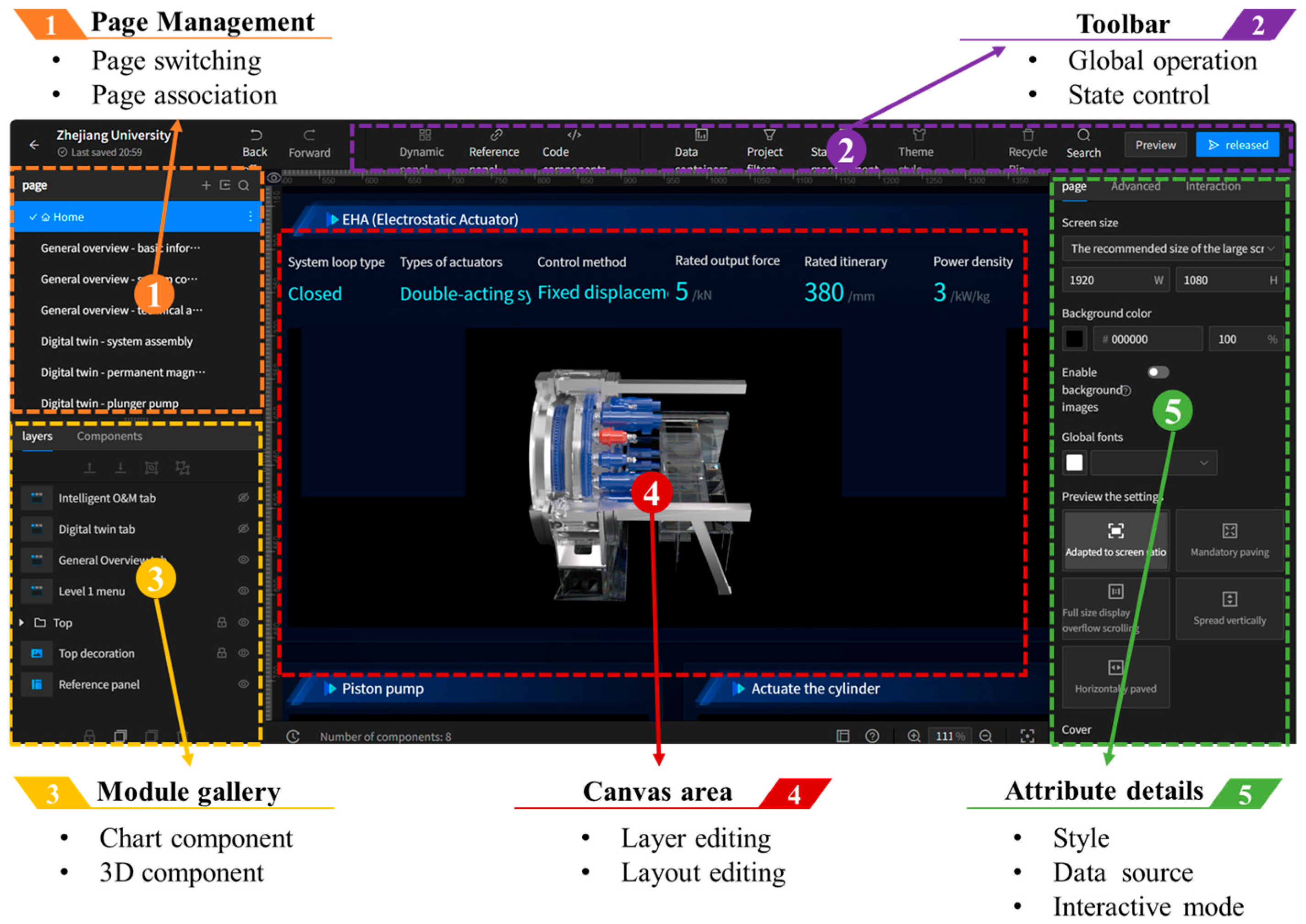Click the zoom in magnifier icon

pos(913,736)
